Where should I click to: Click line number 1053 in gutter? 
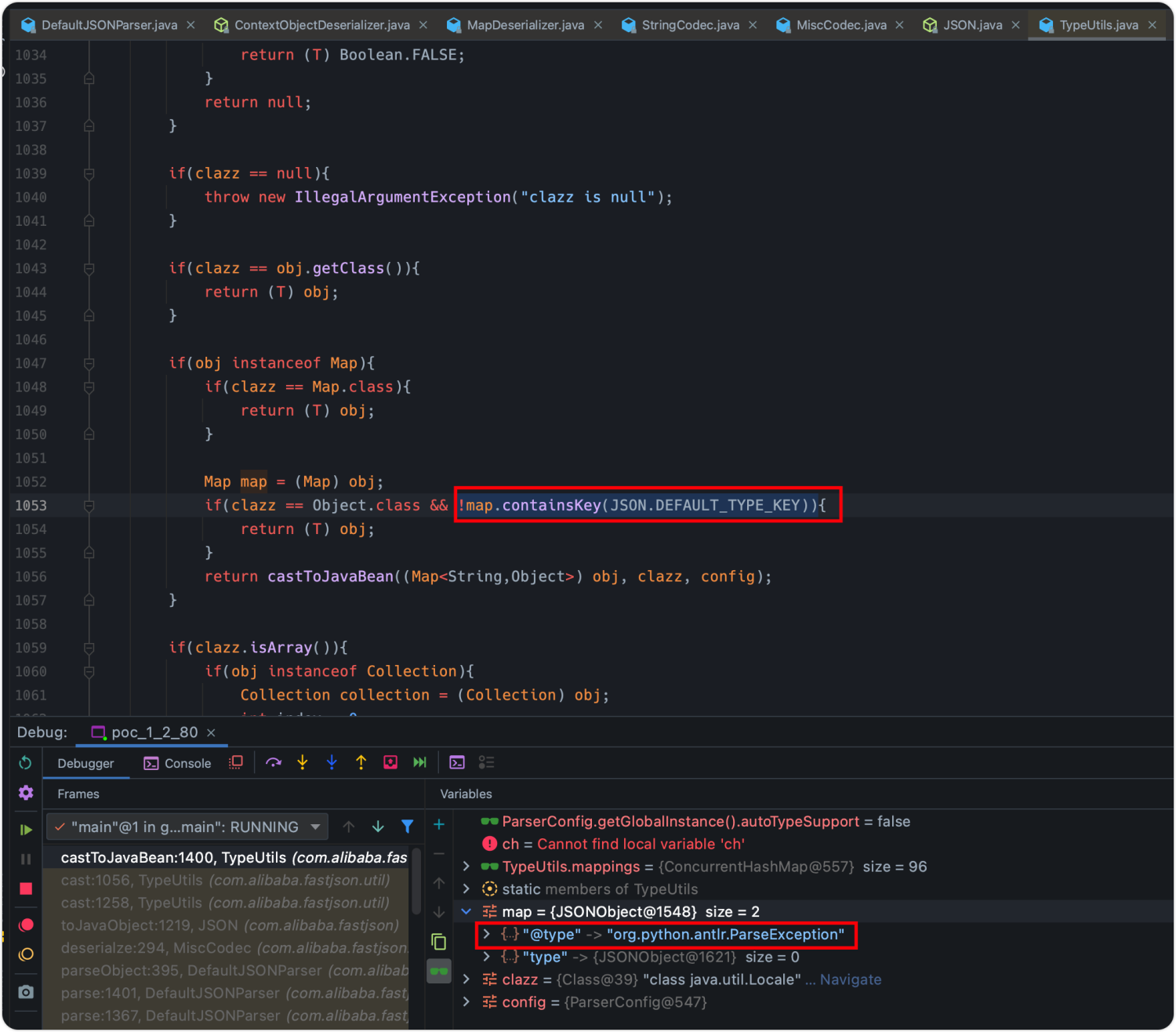click(x=31, y=506)
